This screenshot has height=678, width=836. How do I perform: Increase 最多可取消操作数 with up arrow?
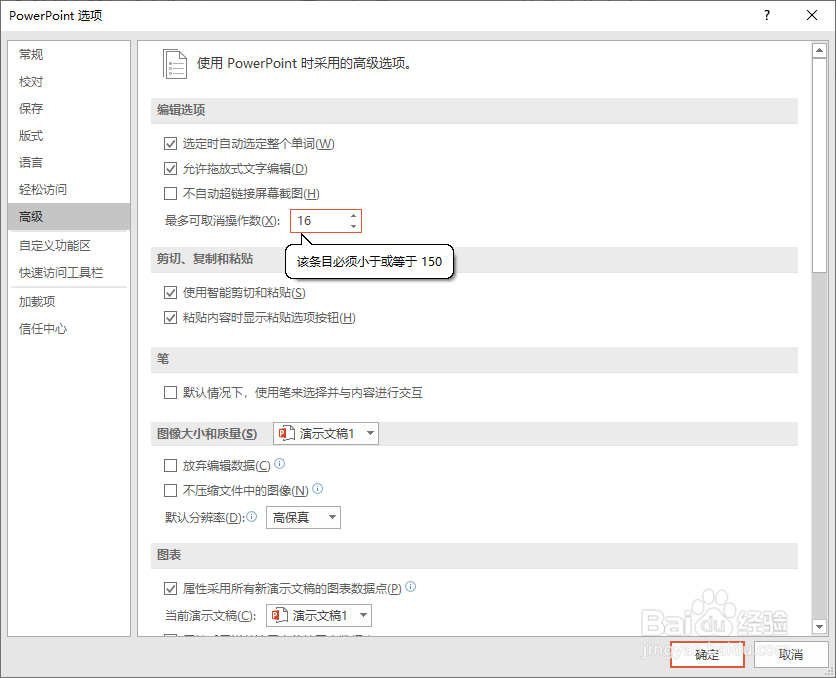(x=353, y=215)
